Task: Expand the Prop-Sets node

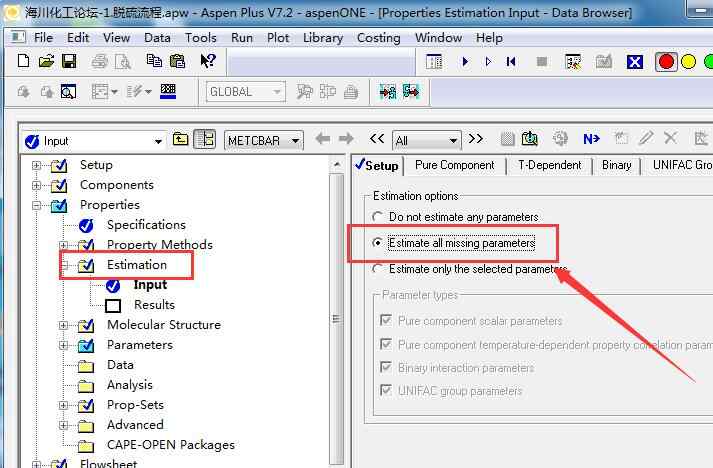Action: [64, 405]
